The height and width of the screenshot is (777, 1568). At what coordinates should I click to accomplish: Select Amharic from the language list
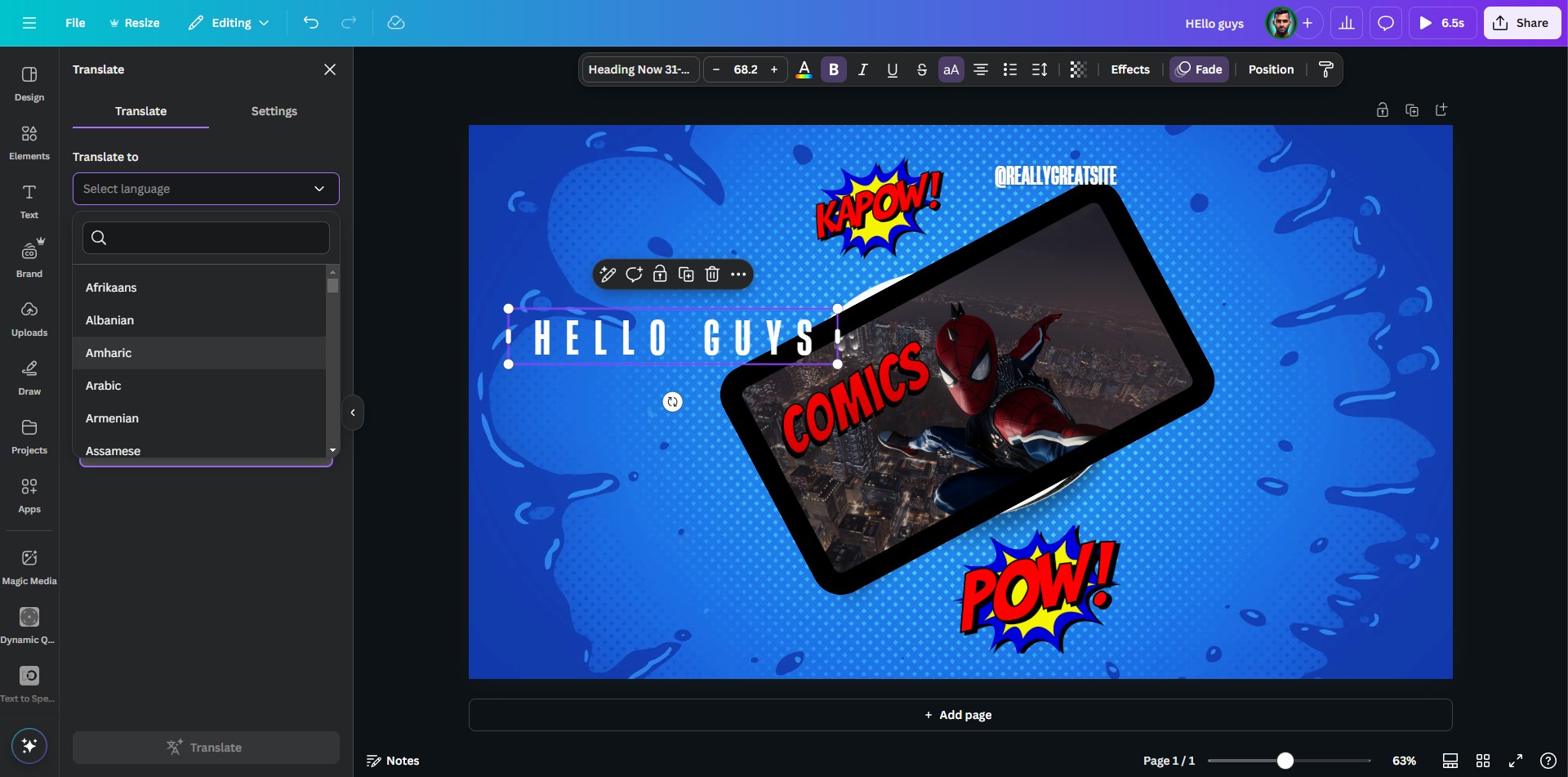tap(199, 353)
